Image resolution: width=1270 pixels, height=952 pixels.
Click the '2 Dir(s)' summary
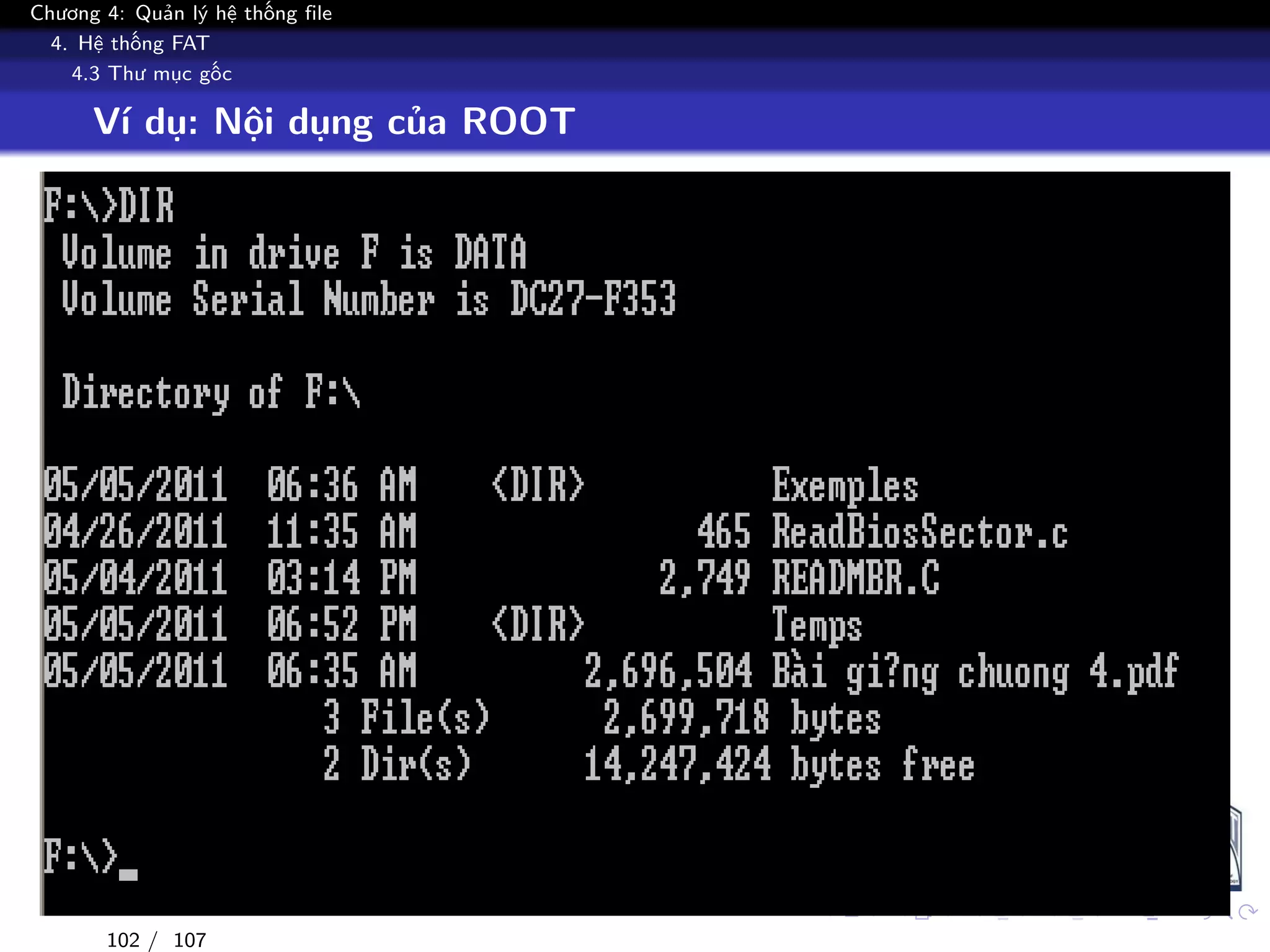[397, 764]
